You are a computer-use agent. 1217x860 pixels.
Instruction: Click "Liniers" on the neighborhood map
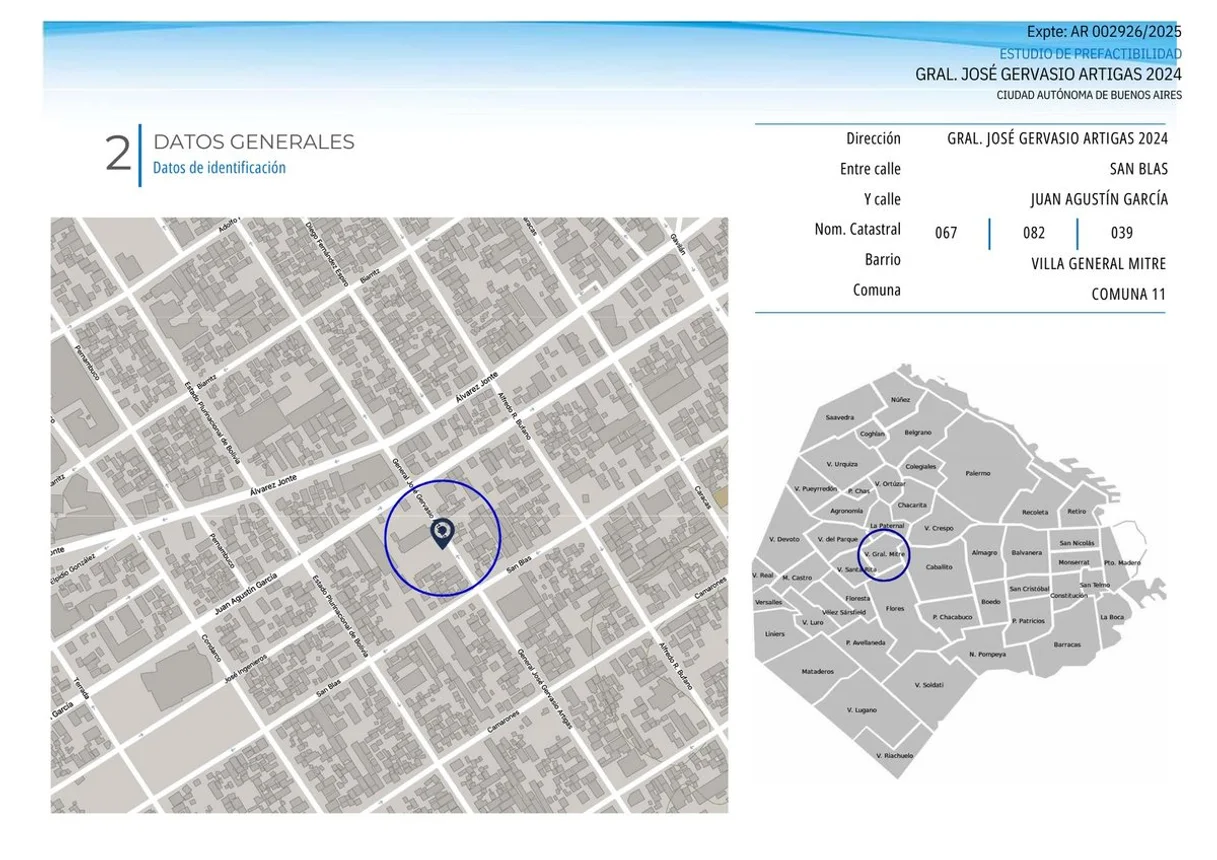(775, 634)
